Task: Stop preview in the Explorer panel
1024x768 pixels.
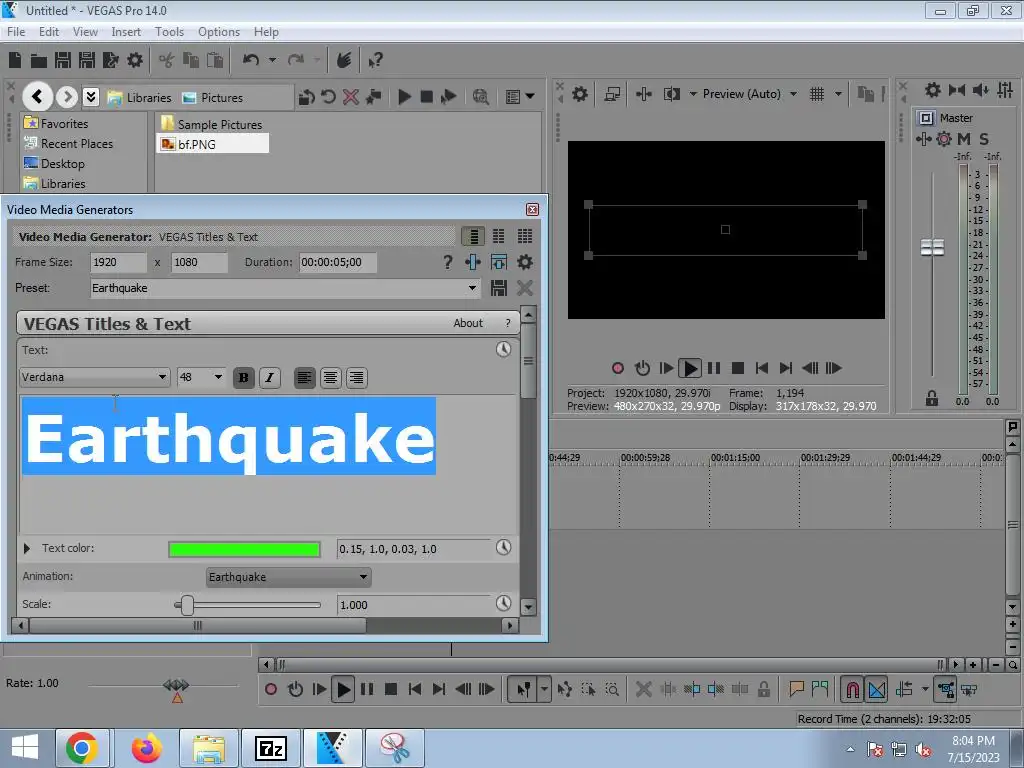Action: click(426, 97)
